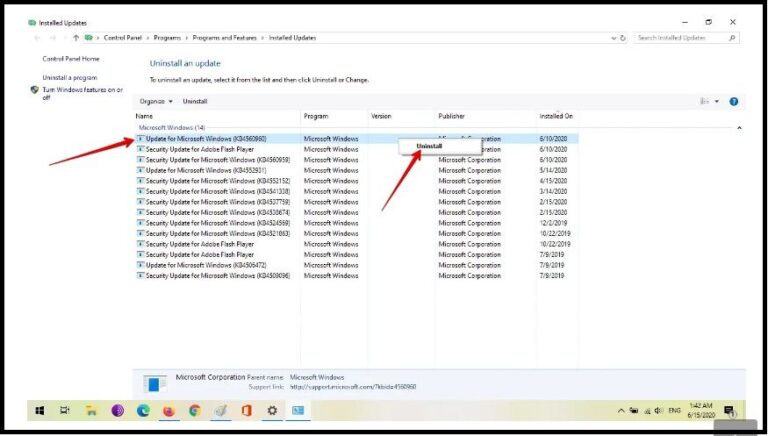Open Task View from taskbar
768x436 pixels.
(65, 411)
